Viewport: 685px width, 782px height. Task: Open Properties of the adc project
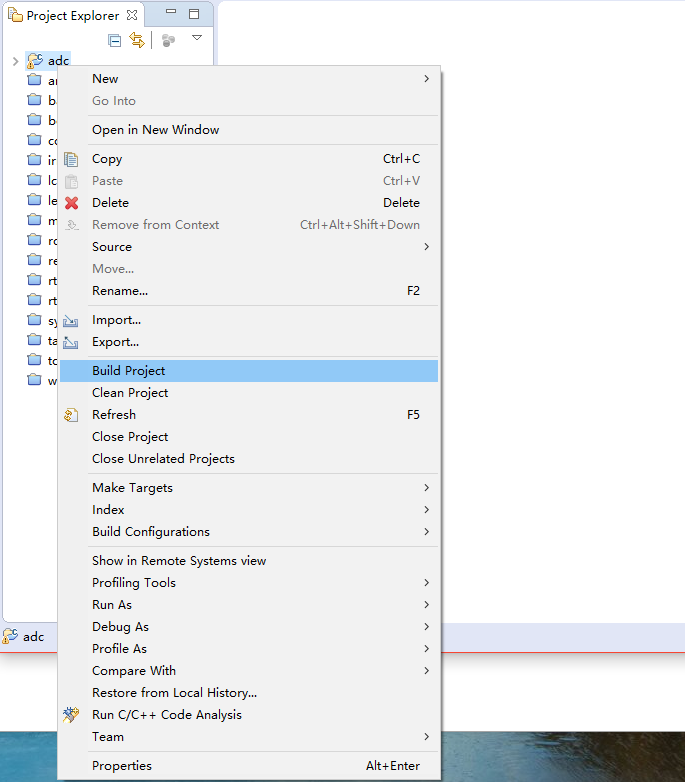coord(122,766)
